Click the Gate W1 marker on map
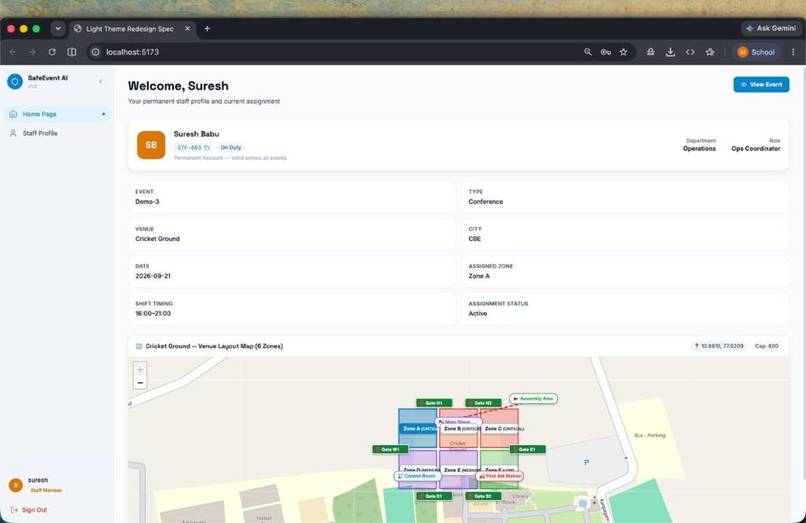This screenshot has width=806, height=523. (x=390, y=449)
